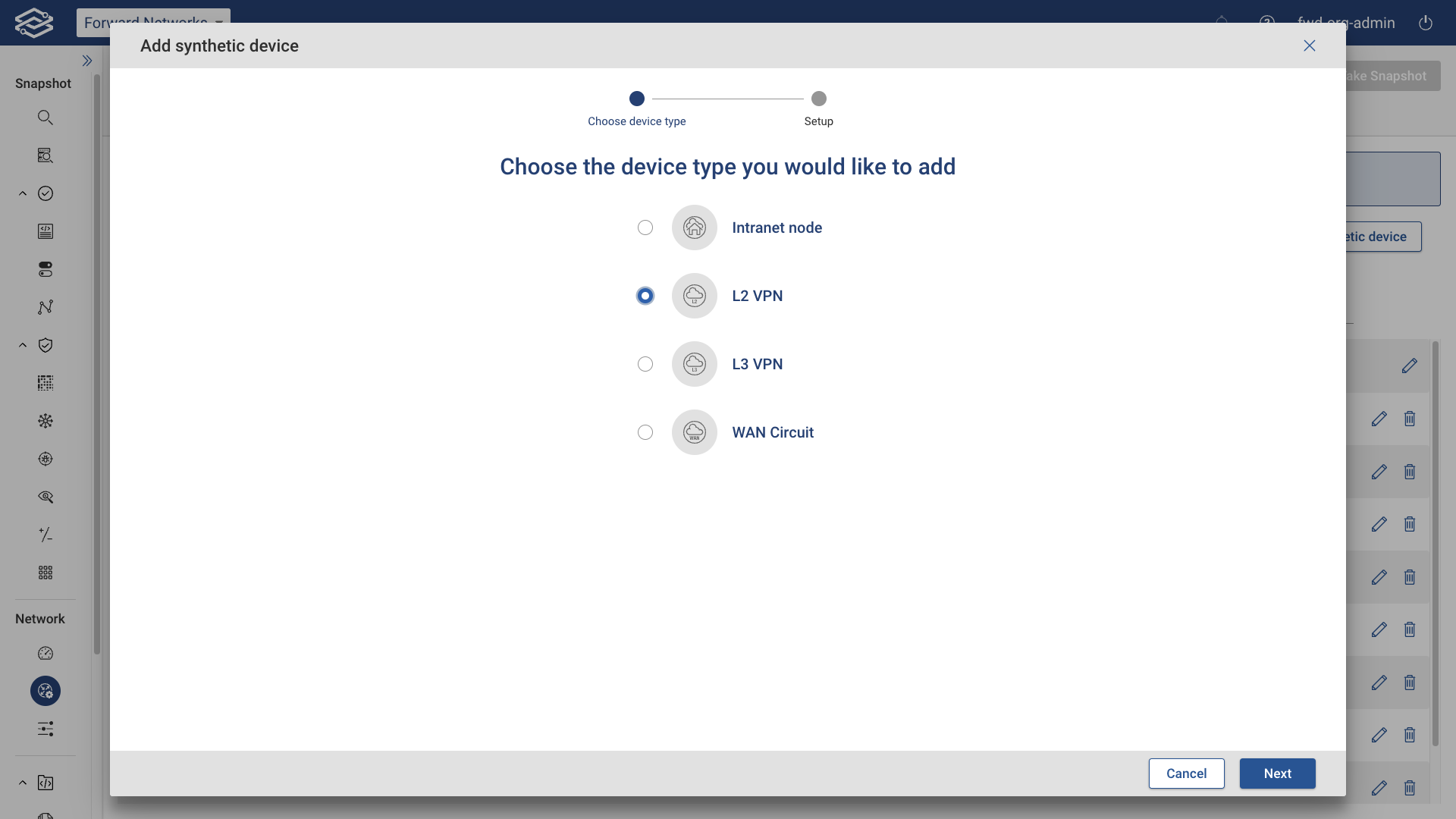
Task: Open the network dashboard gauge icon
Action: click(x=45, y=653)
